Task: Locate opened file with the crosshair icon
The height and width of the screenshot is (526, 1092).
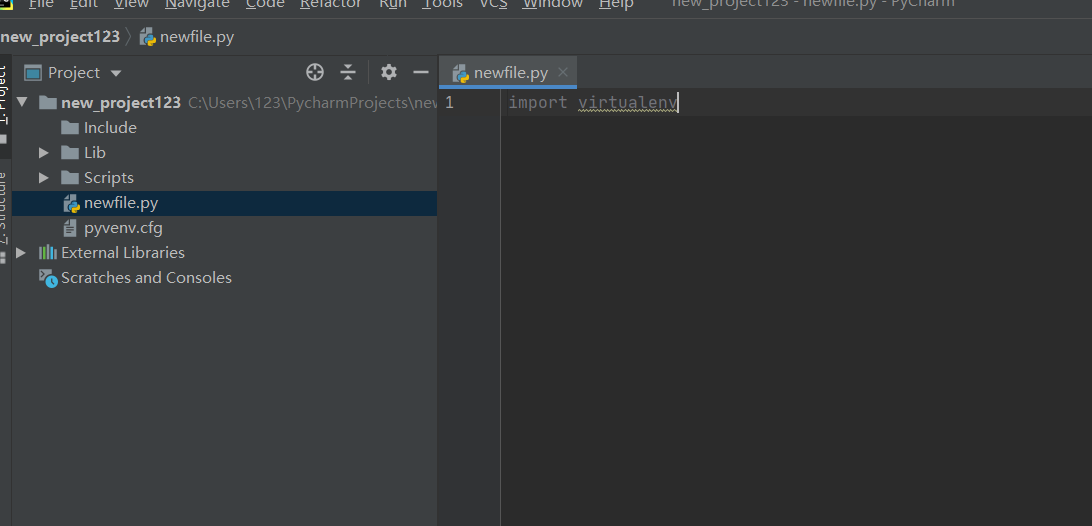Action: point(315,72)
